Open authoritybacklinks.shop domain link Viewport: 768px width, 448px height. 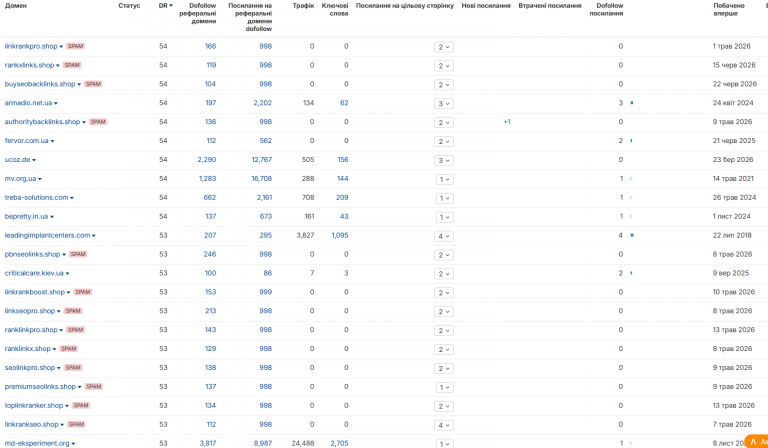42,122
